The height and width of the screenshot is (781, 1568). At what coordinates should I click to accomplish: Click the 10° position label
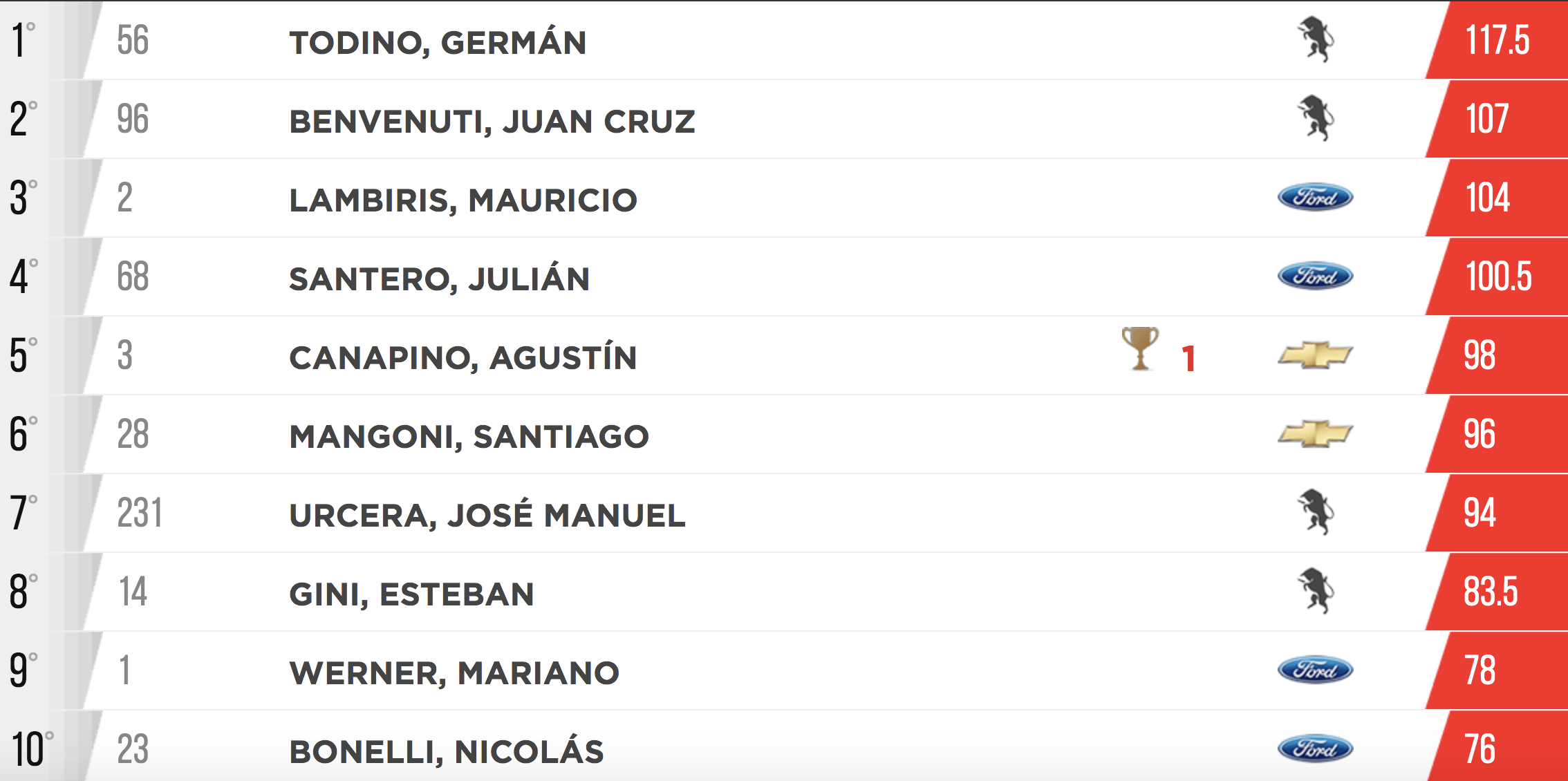(x=32, y=749)
